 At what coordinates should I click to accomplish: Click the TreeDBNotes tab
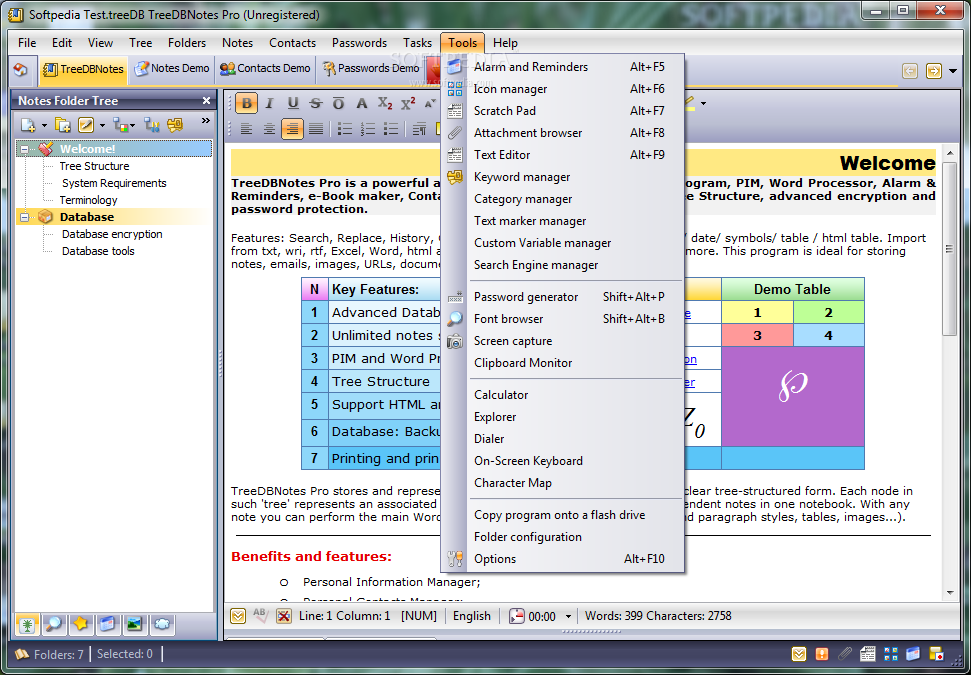pyautogui.click(x=84, y=69)
